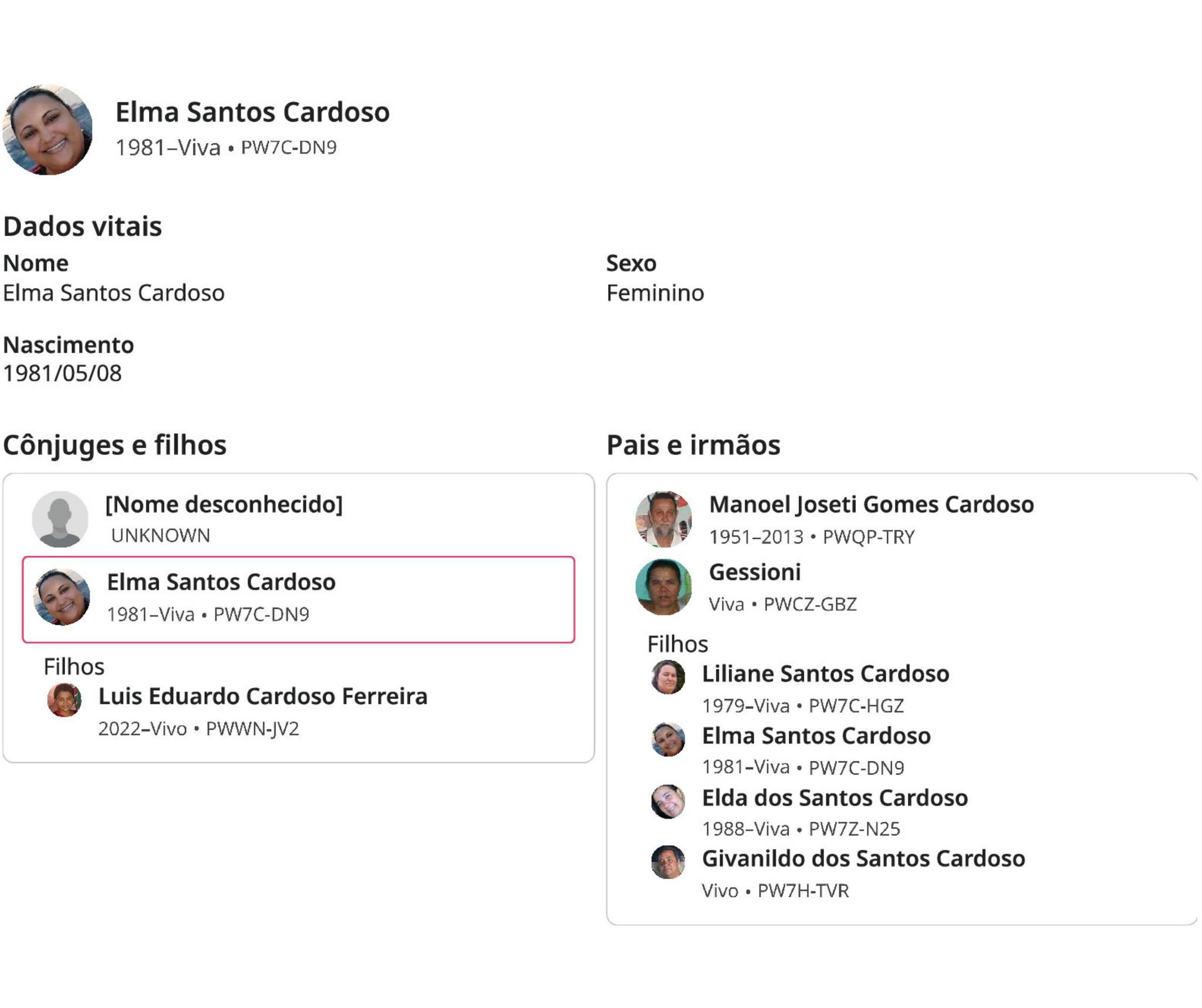The image size is (1202, 1008).
Task: Click Elma's name under the Pais e irmãos list
Action: click(x=816, y=736)
